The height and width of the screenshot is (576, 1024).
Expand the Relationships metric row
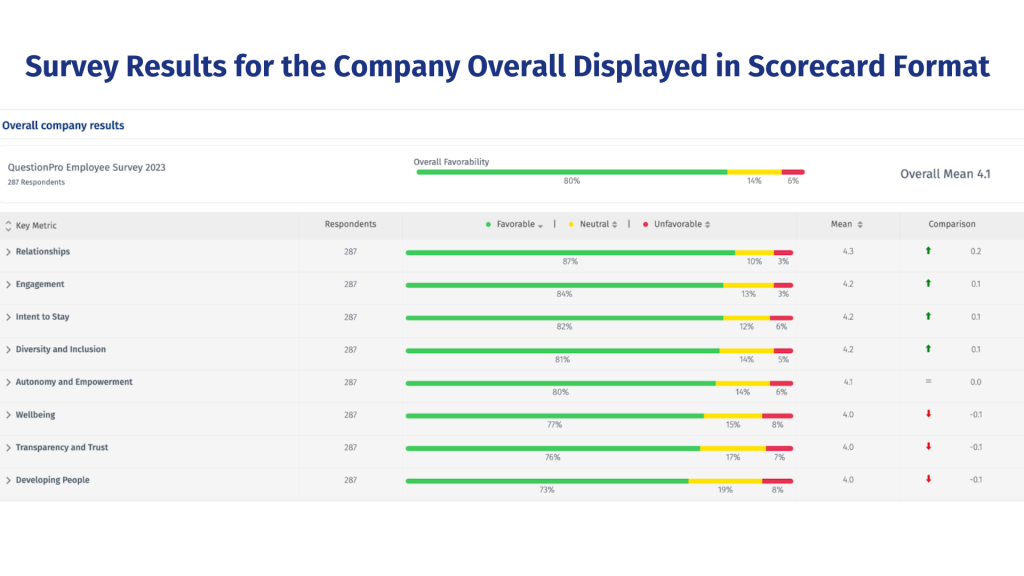point(8,252)
